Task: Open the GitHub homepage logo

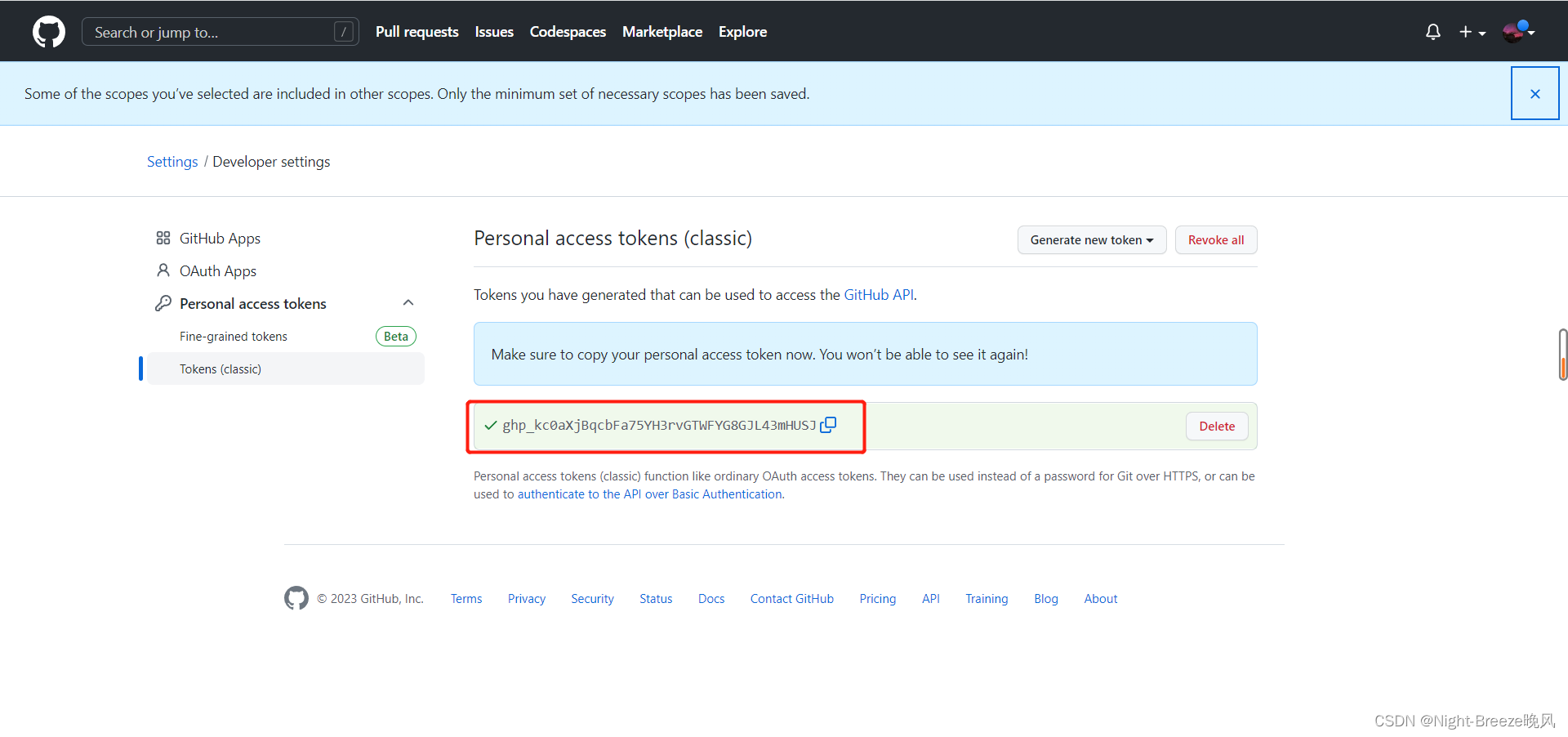Action: 49,32
